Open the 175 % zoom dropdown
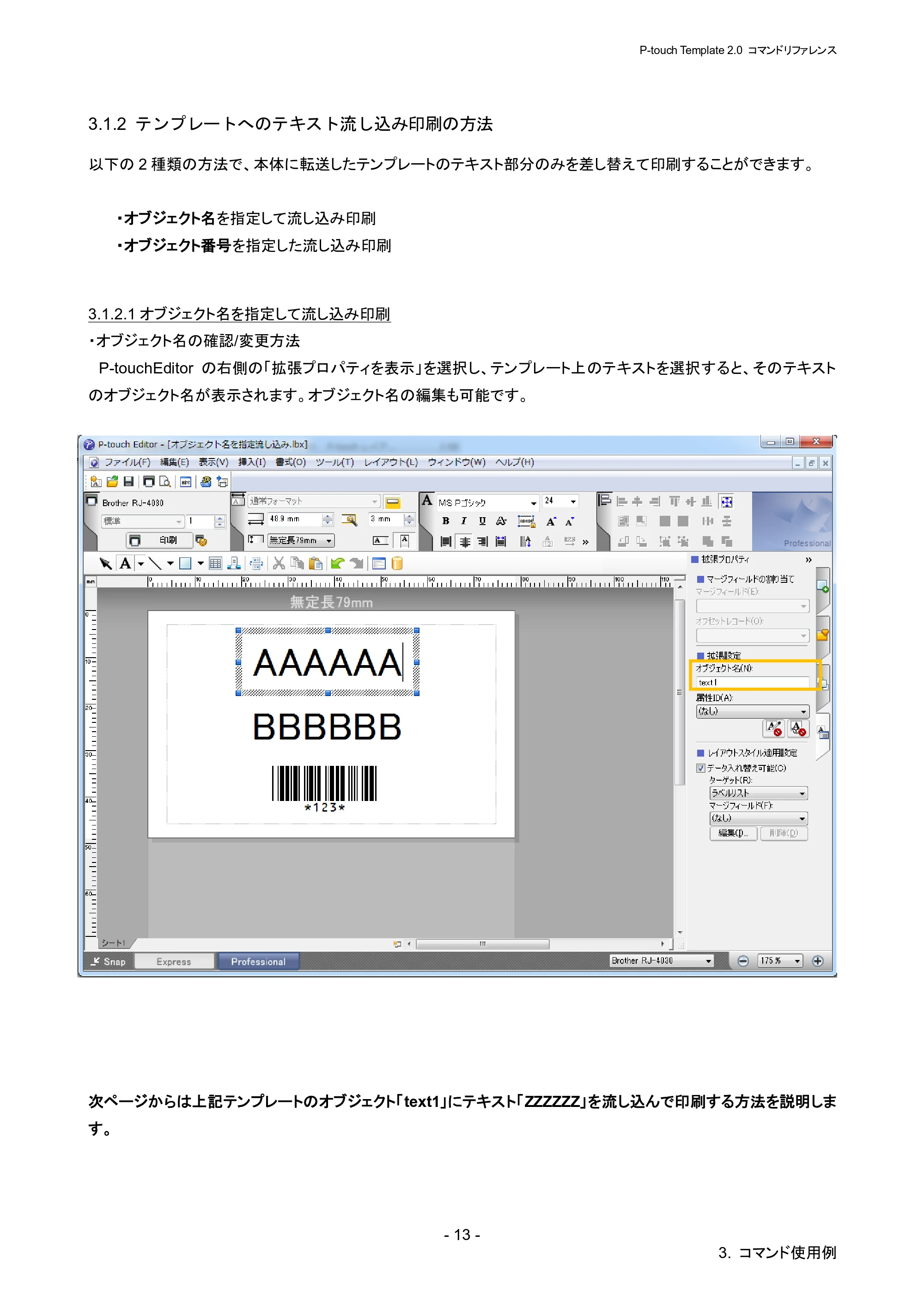This screenshot has height=1308, width=924. [797, 961]
